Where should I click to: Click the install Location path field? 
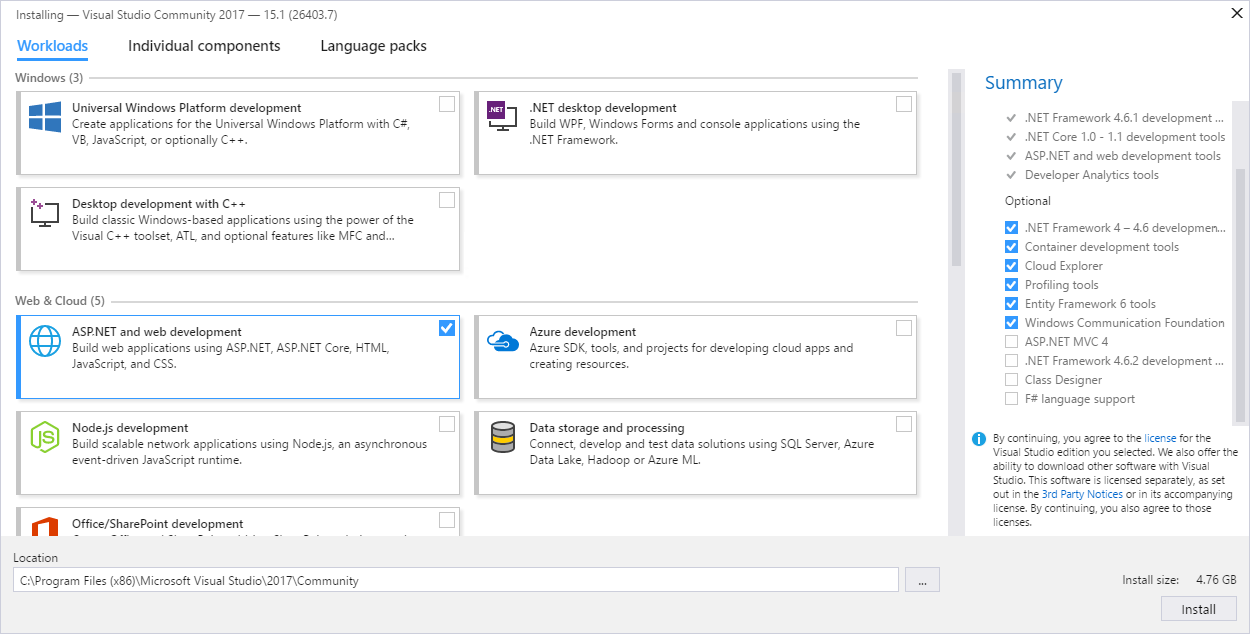(456, 580)
